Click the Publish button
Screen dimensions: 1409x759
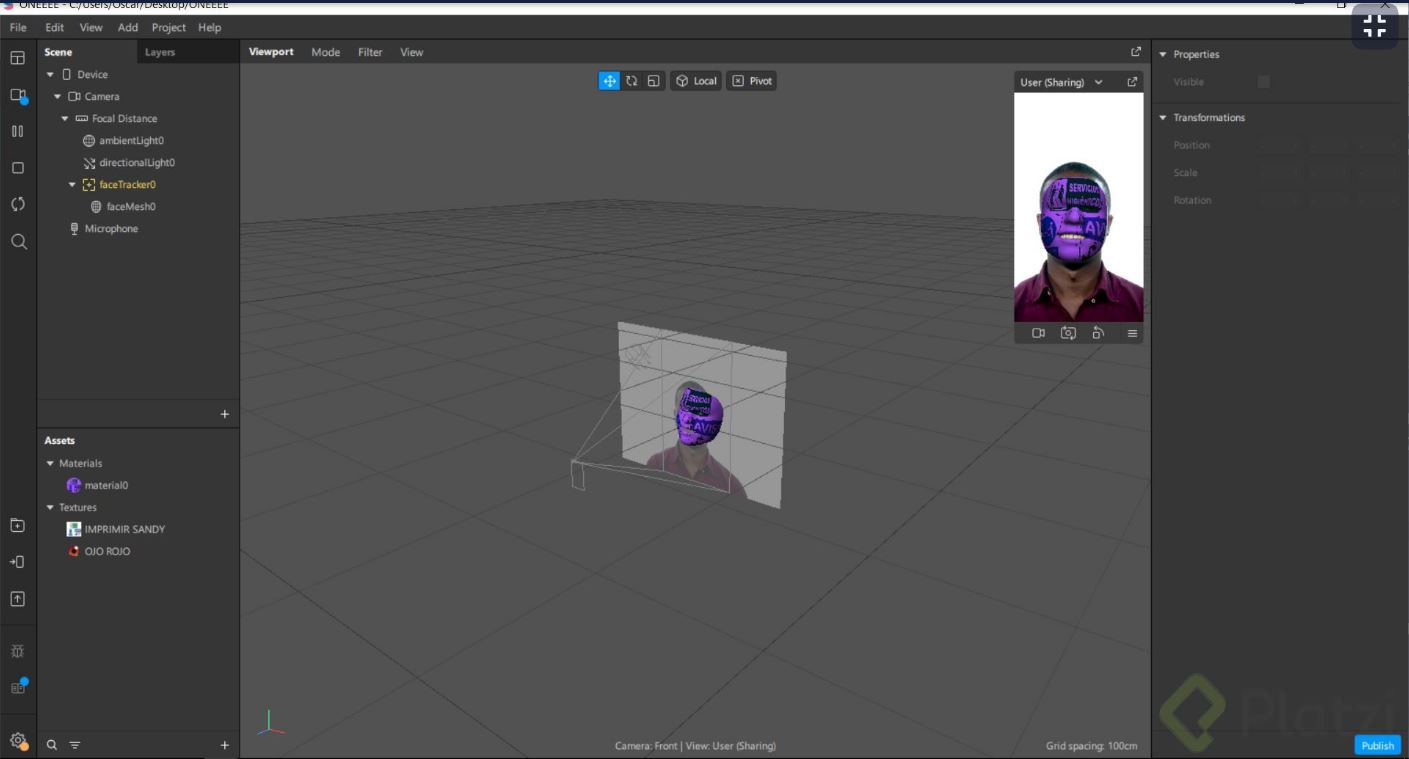point(1377,745)
